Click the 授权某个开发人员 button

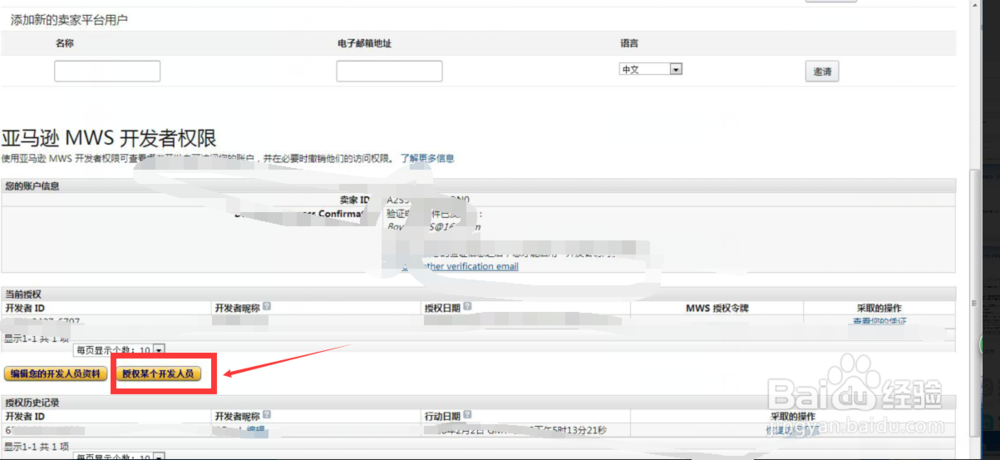(158, 374)
